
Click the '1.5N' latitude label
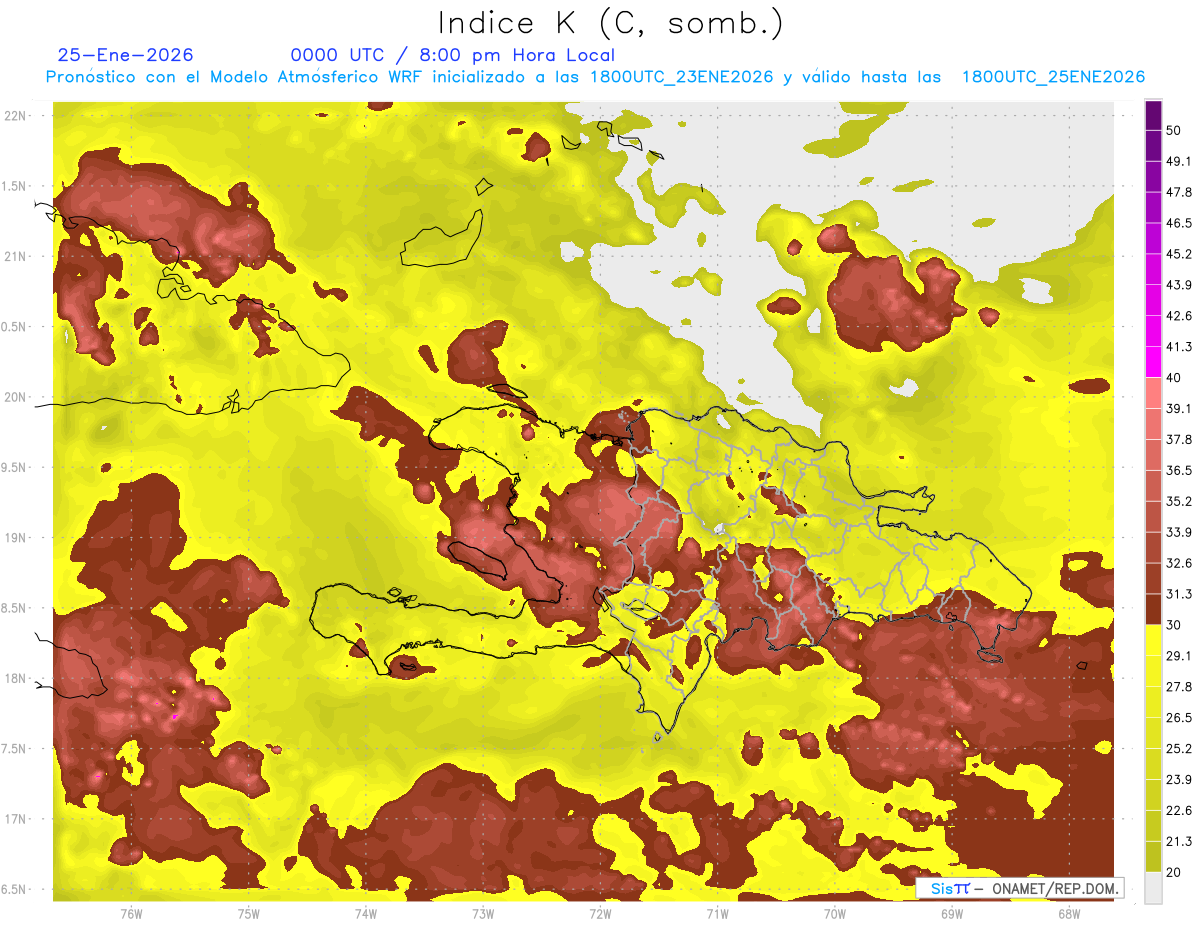(x=16, y=186)
